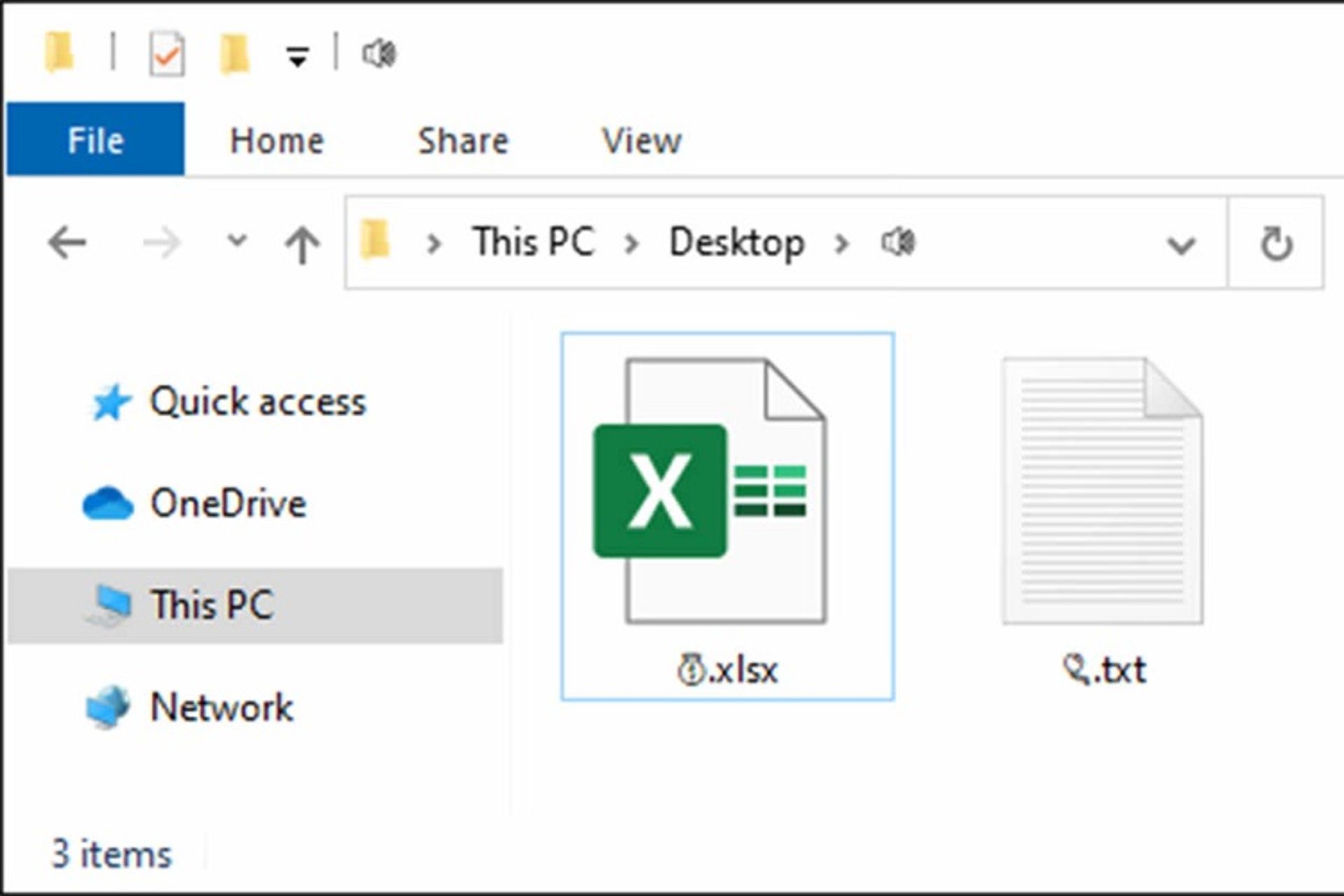The width and height of the screenshot is (1344, 896).
Task: Open the Customize Quick Access Toolbar dropdown
Action: (297, 56)
